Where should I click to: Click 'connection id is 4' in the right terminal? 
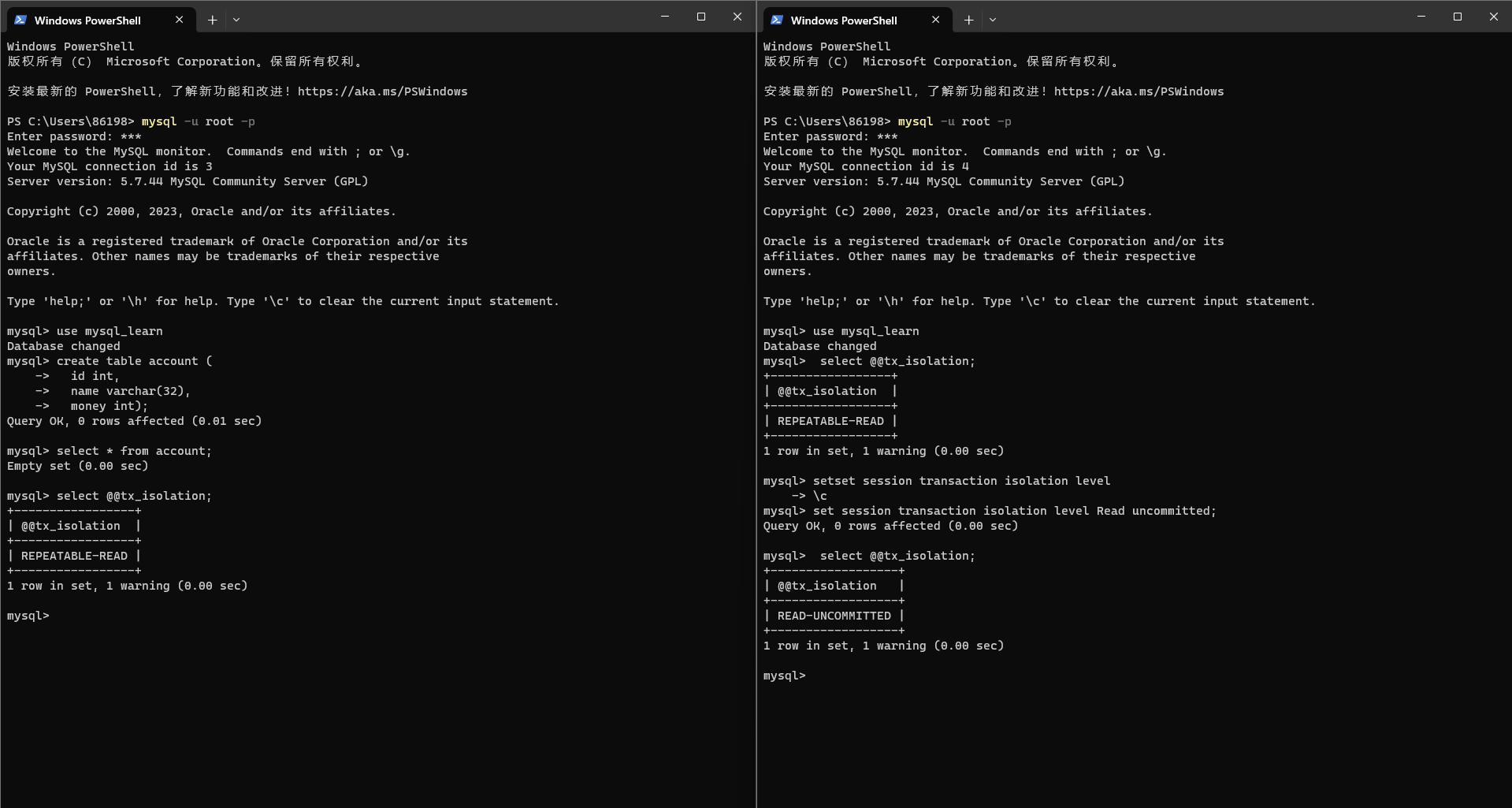tap(905, 166)
